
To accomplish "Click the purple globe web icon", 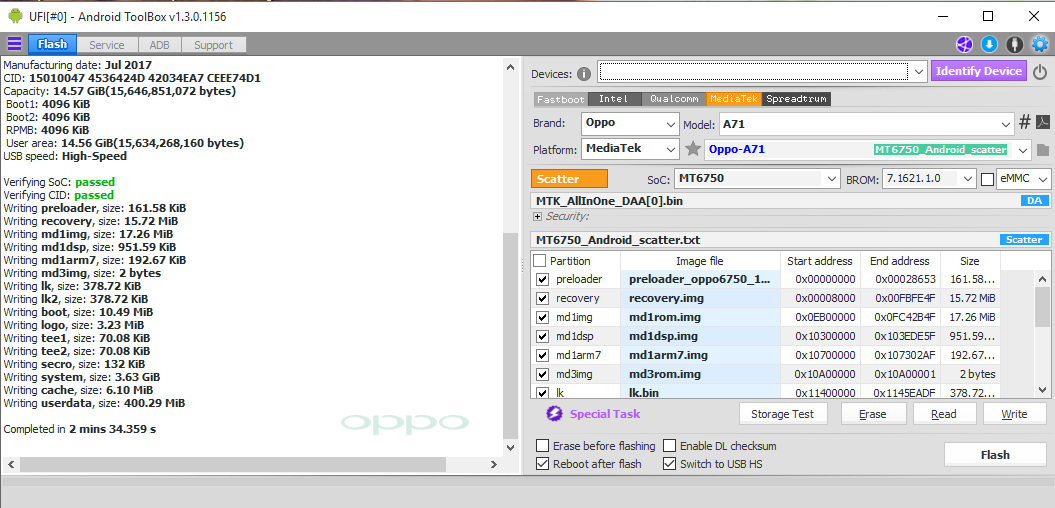I will pos(964,44).
